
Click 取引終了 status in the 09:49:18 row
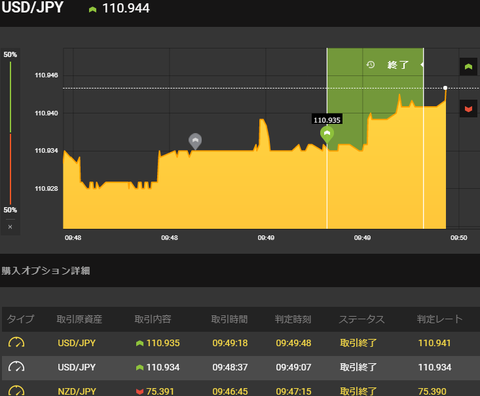[x=358, y=343]
